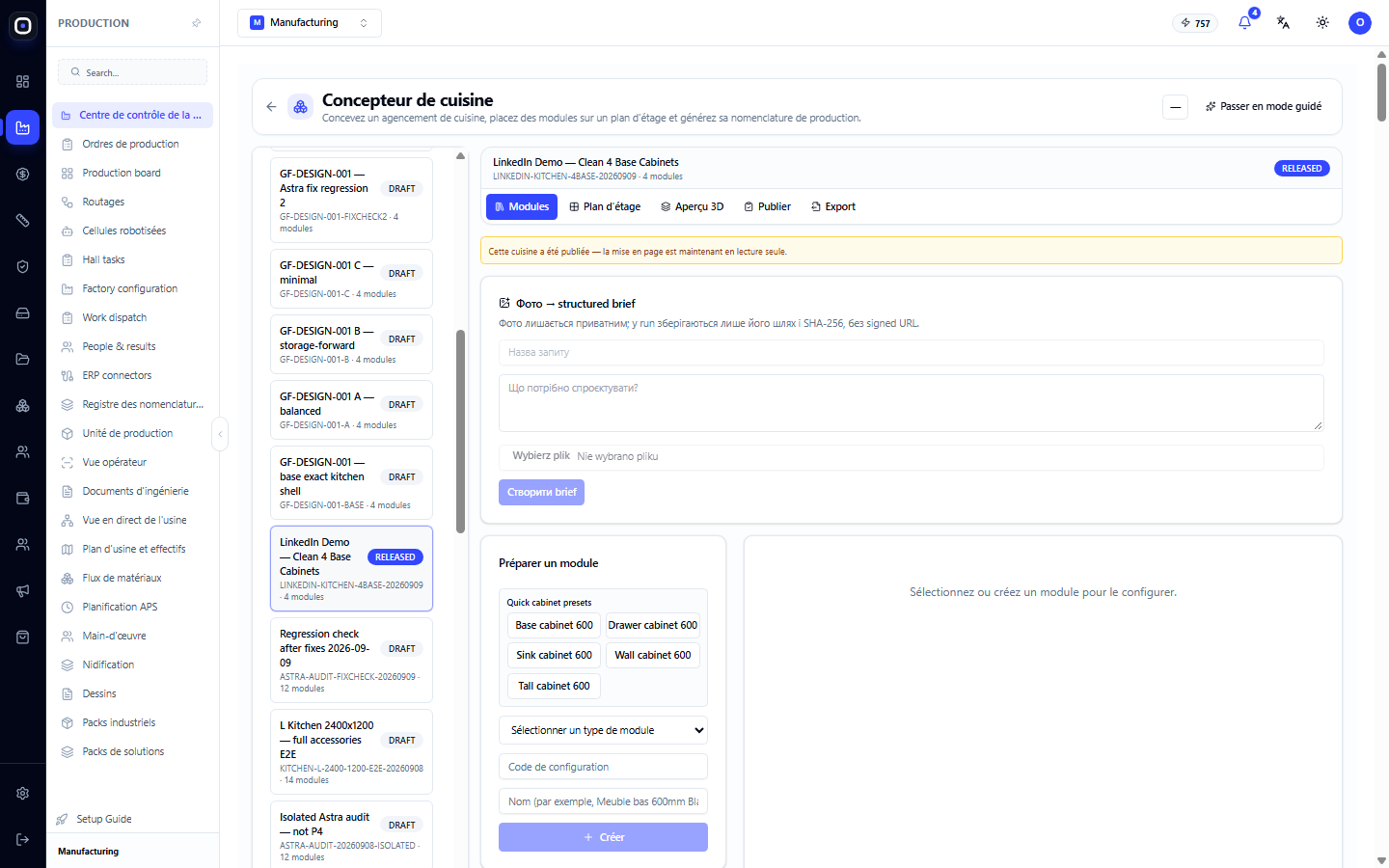Switch to guided mode with Passer en mode guidé

[1264, 107]
